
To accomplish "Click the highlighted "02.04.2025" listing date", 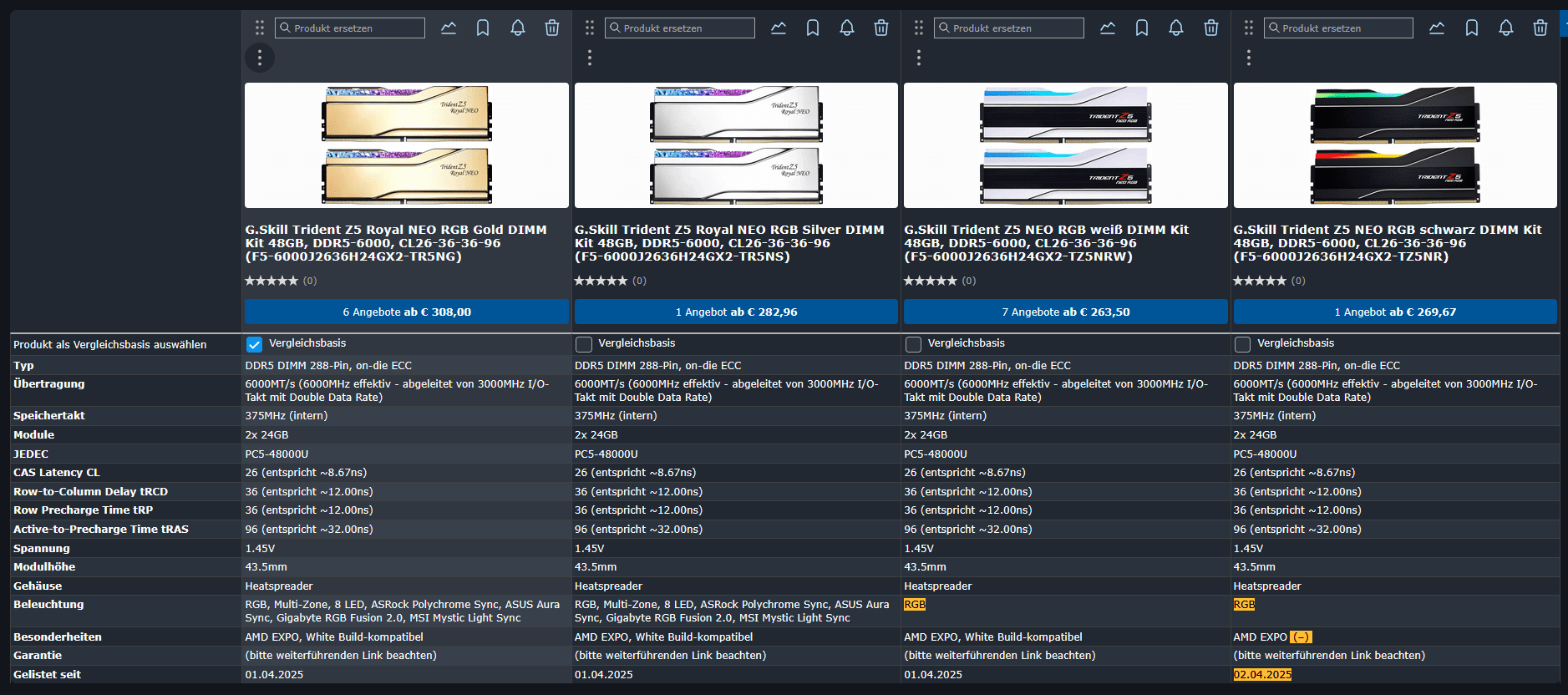I will 1262,675.
